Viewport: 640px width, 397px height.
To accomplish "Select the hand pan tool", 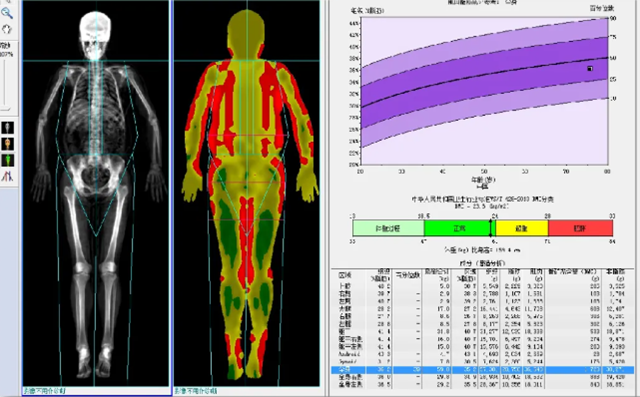I will point(7,29).
